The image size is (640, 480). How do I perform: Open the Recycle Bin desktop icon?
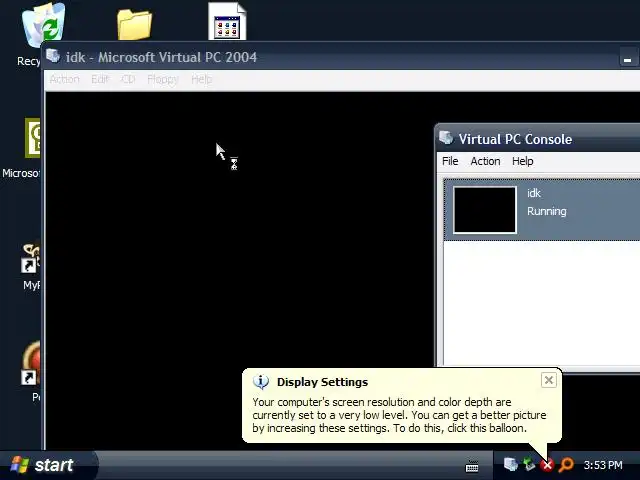coord(43,23)
